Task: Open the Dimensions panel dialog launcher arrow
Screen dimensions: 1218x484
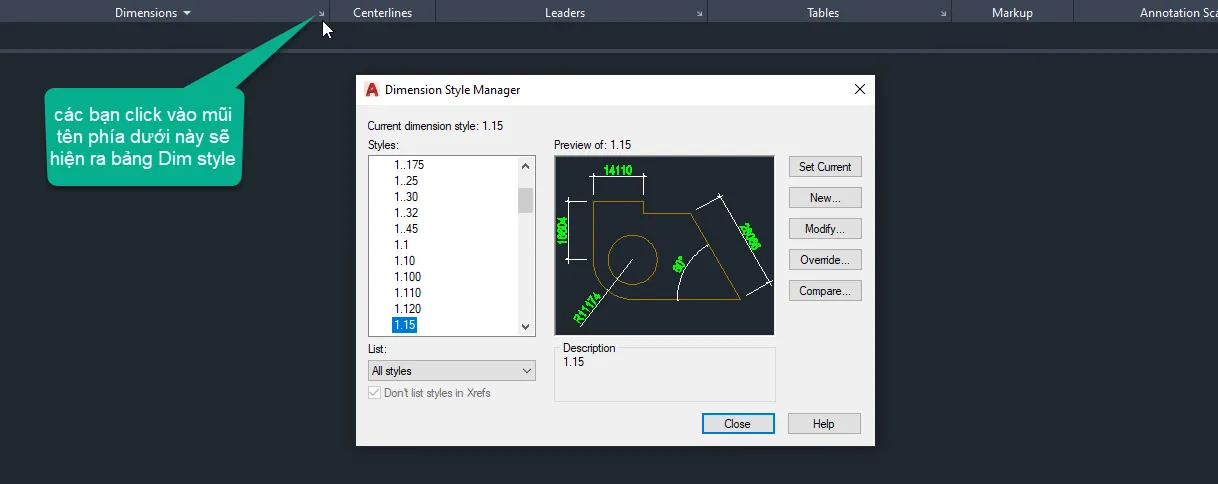Action: point(321,14)
